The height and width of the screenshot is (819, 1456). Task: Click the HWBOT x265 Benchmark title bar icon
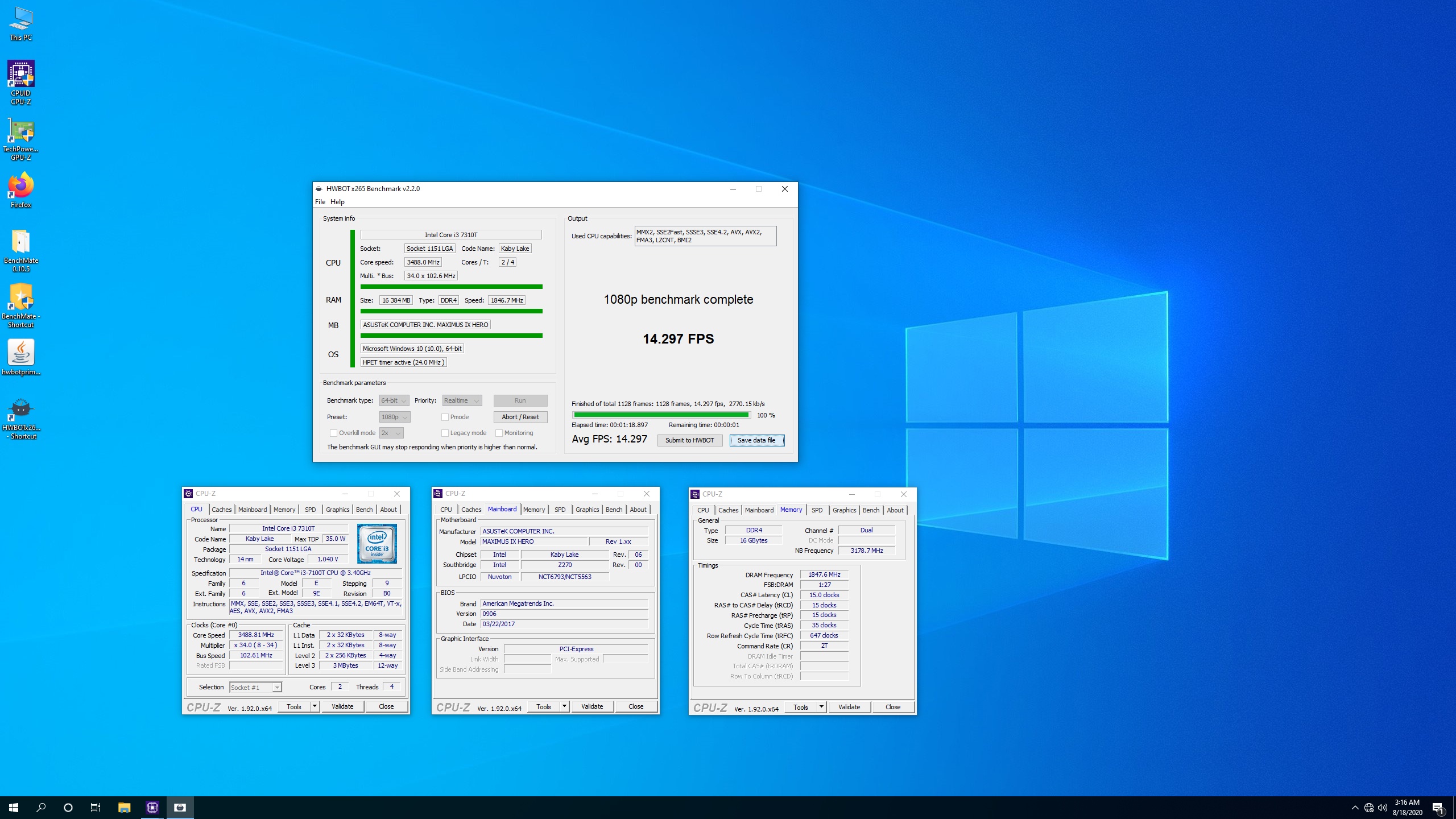pyautogui.click(x=319, y=189)
